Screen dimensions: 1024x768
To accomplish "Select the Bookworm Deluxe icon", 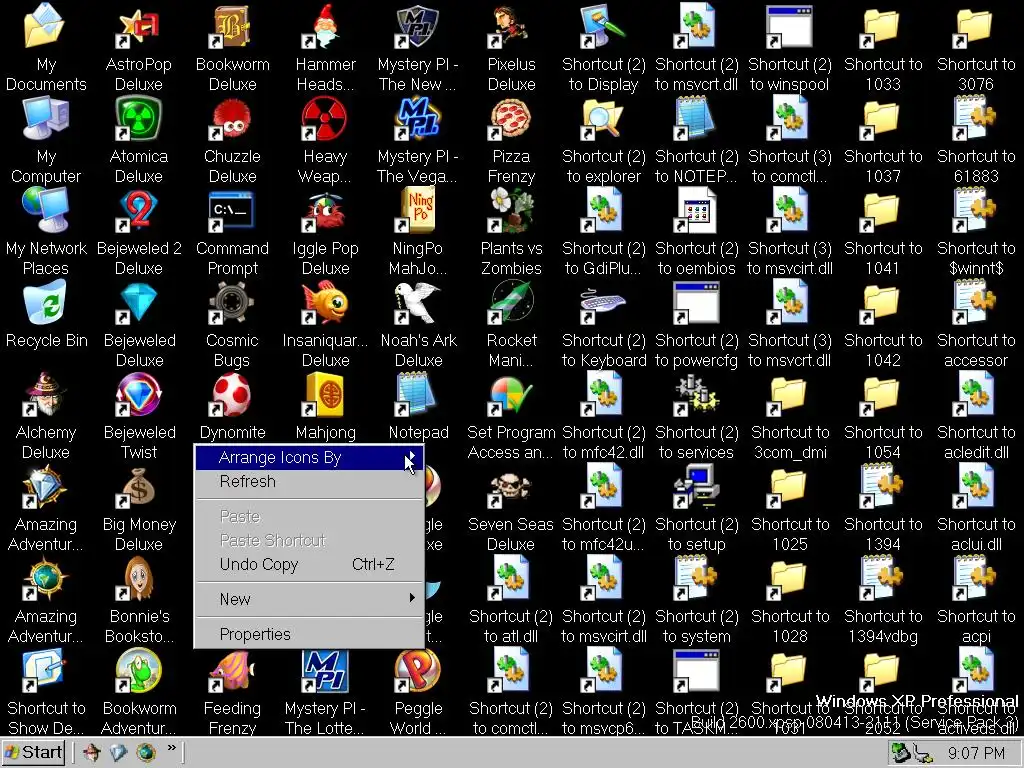I will pos(232,26).
